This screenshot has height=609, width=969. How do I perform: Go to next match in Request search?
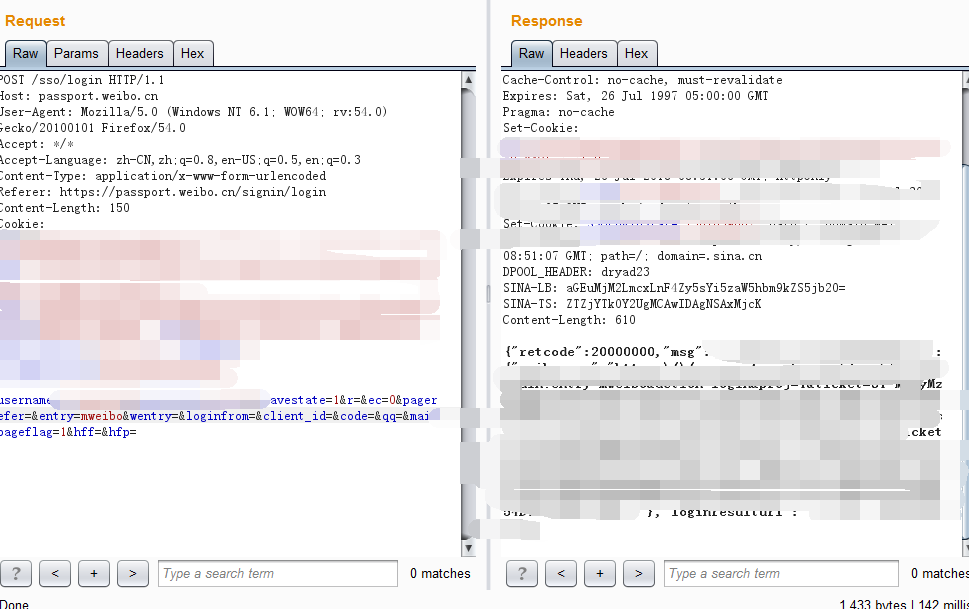(133, 573)
